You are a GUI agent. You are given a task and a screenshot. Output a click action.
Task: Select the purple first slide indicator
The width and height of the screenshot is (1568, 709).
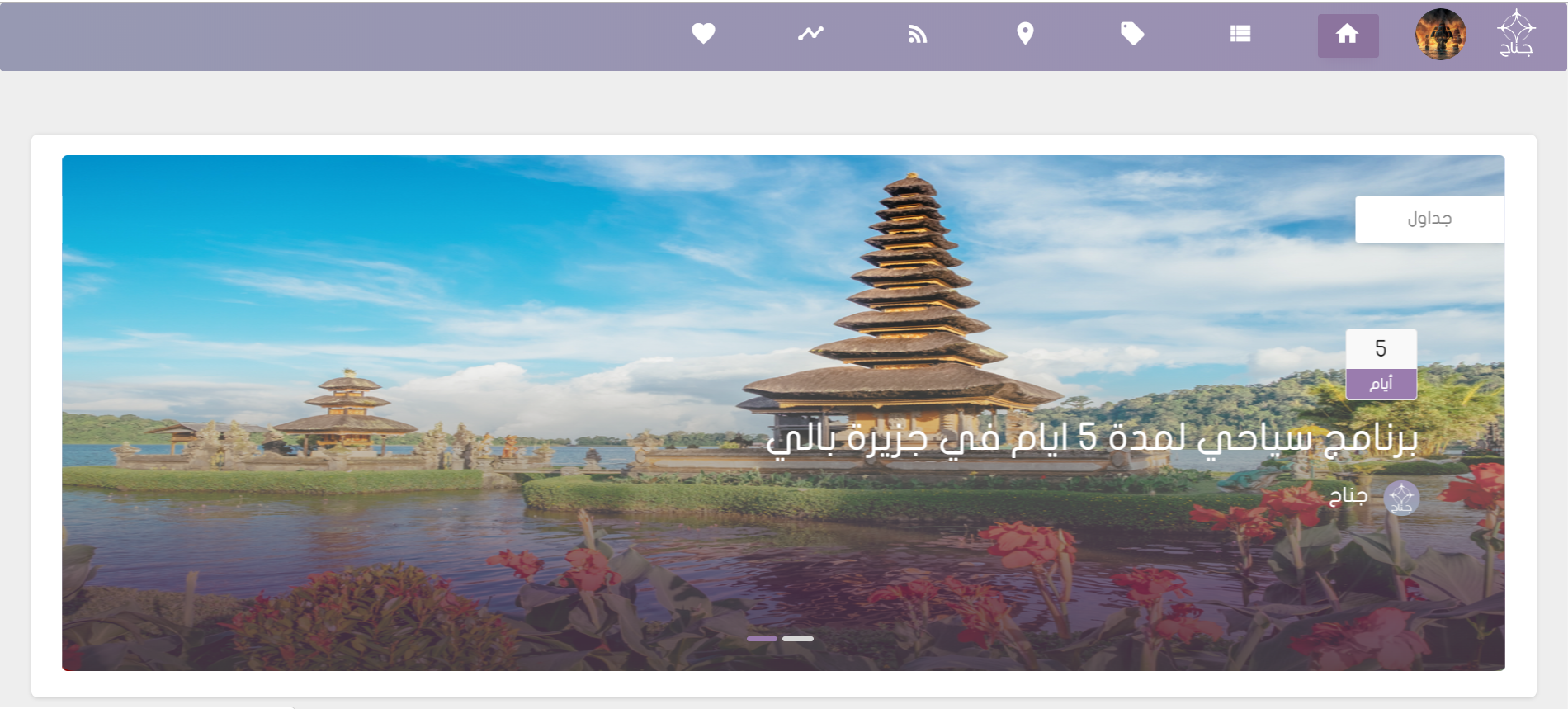(762, 639)
